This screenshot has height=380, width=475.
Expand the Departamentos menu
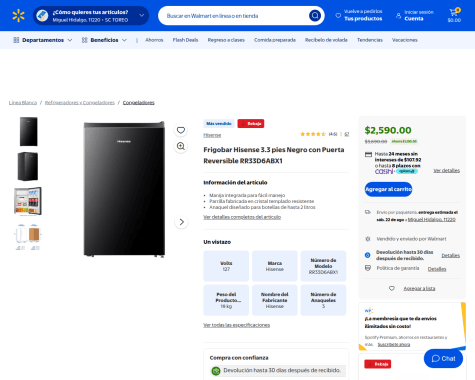[x=42, y=40]
